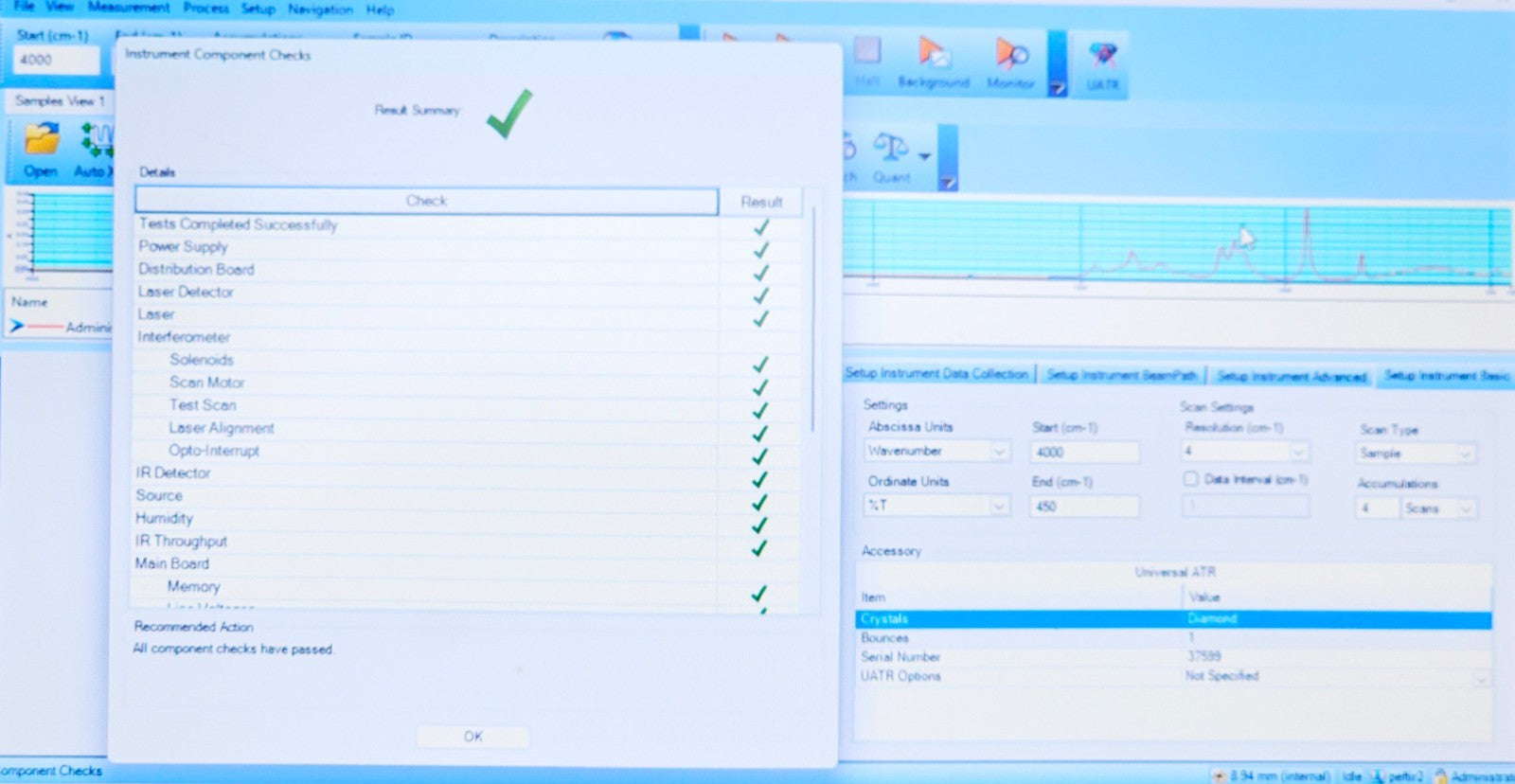Screen dimensions: 1515x784
Task: Click the Auto X range icon
Action: tap(97, 141)
